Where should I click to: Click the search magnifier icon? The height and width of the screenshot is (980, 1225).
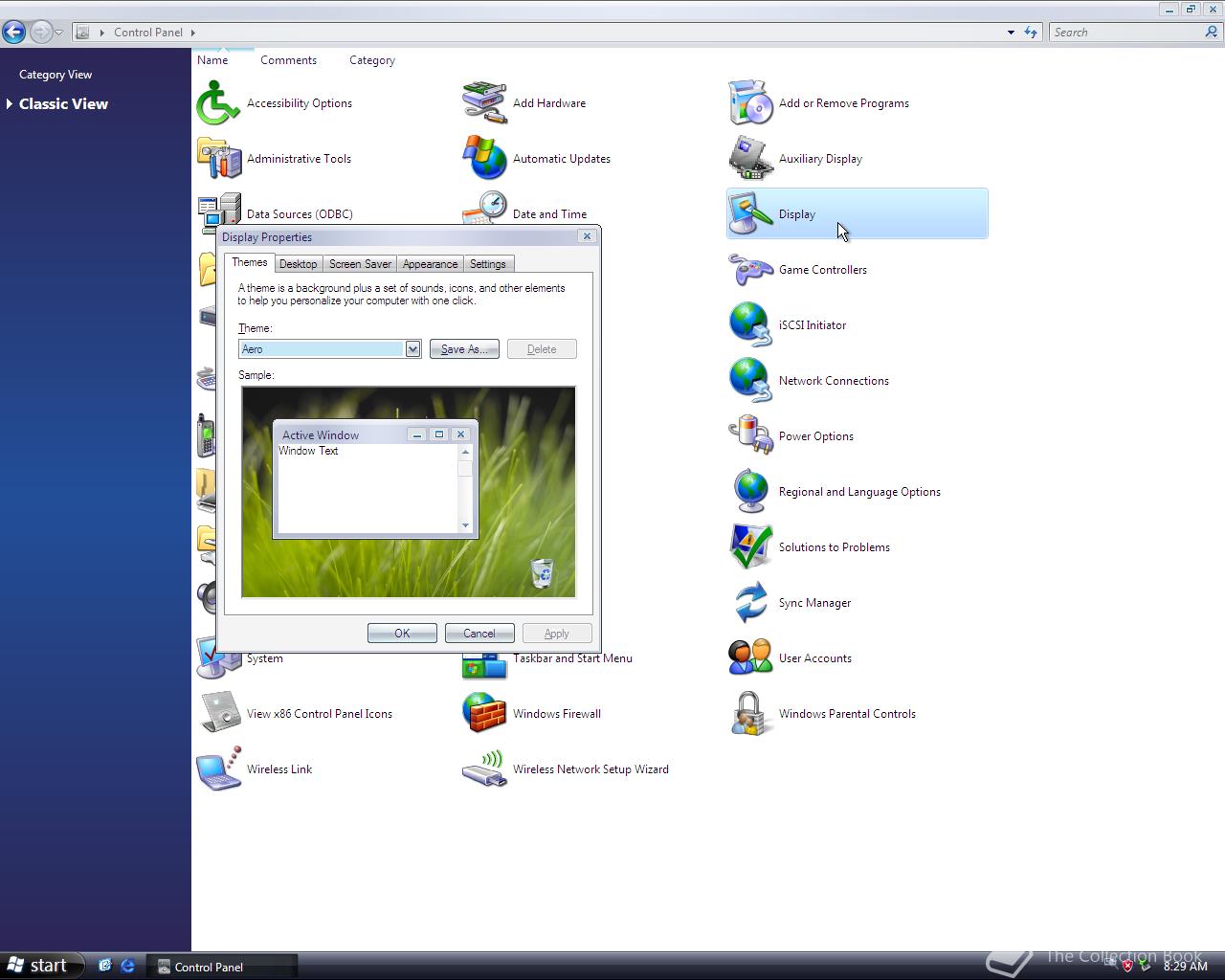(x=1212, y=32)
